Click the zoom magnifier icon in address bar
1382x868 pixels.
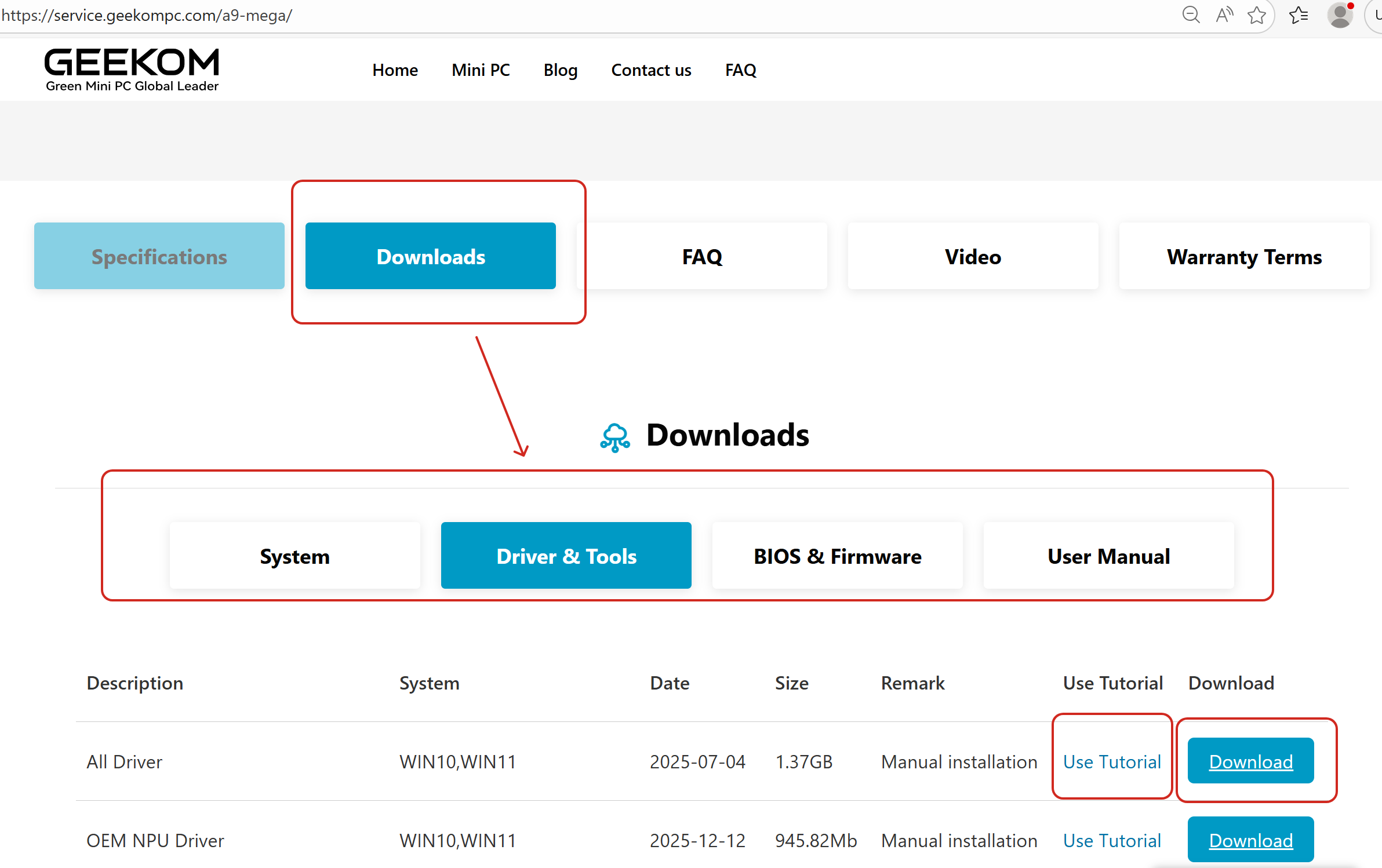click(x=1191, y=14)
